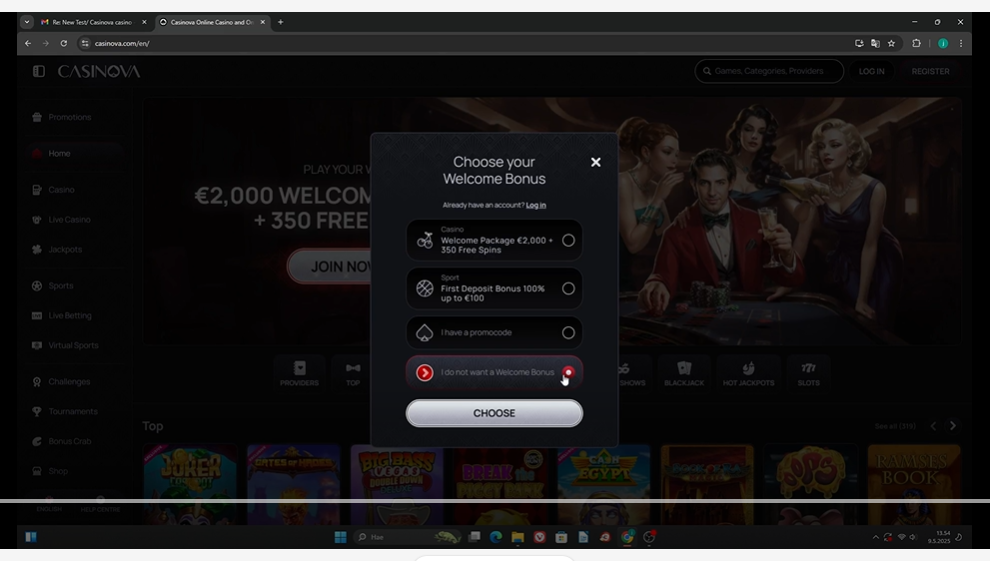This screenshot has width=990, height=561.
Task: Click the red arrow icon on no-bonus option
Action: (425, 372)
